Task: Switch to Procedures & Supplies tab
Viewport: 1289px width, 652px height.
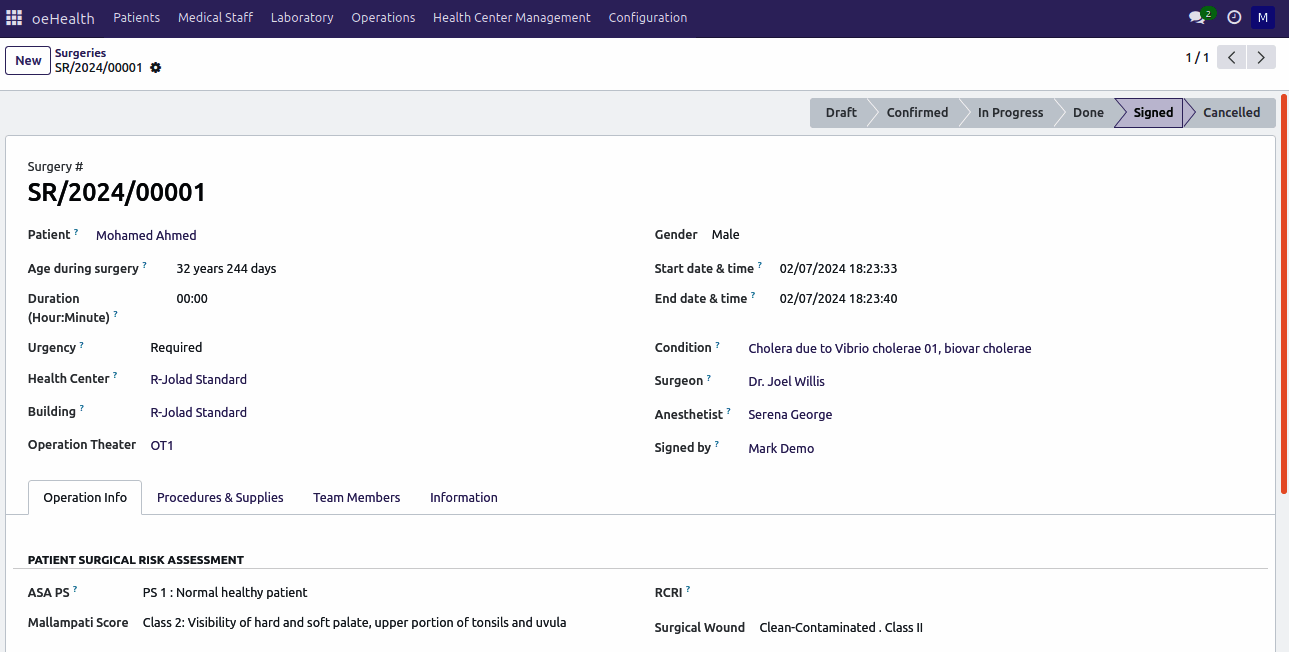Action: click(220, 498)
